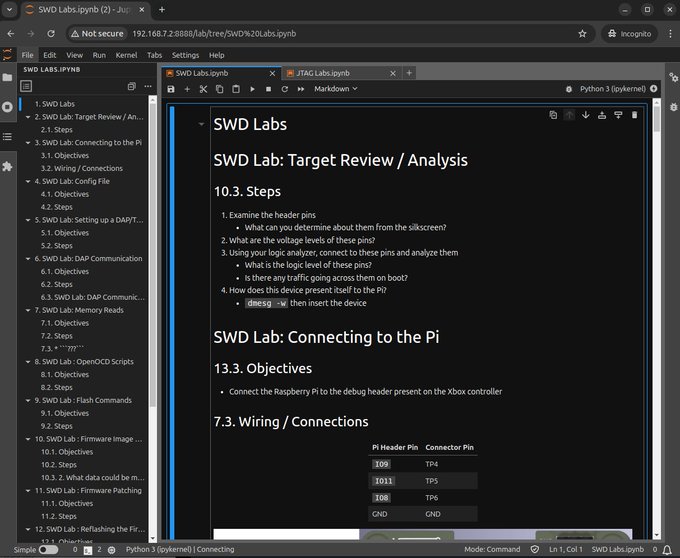Collapse all headings in table of contents
Screen dimensions: 680x558
pyautogui.click(x=131, y=86)
